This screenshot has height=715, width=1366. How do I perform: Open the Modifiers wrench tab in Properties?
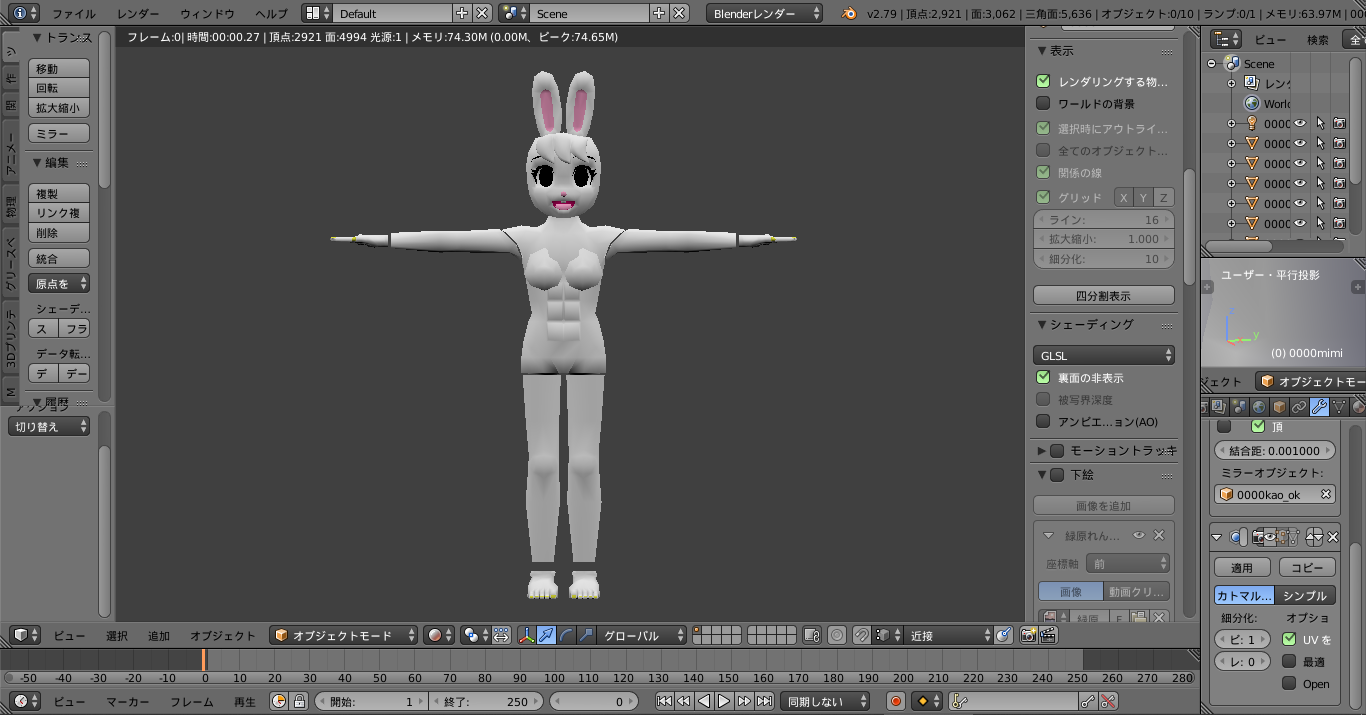coord(1319,407)
